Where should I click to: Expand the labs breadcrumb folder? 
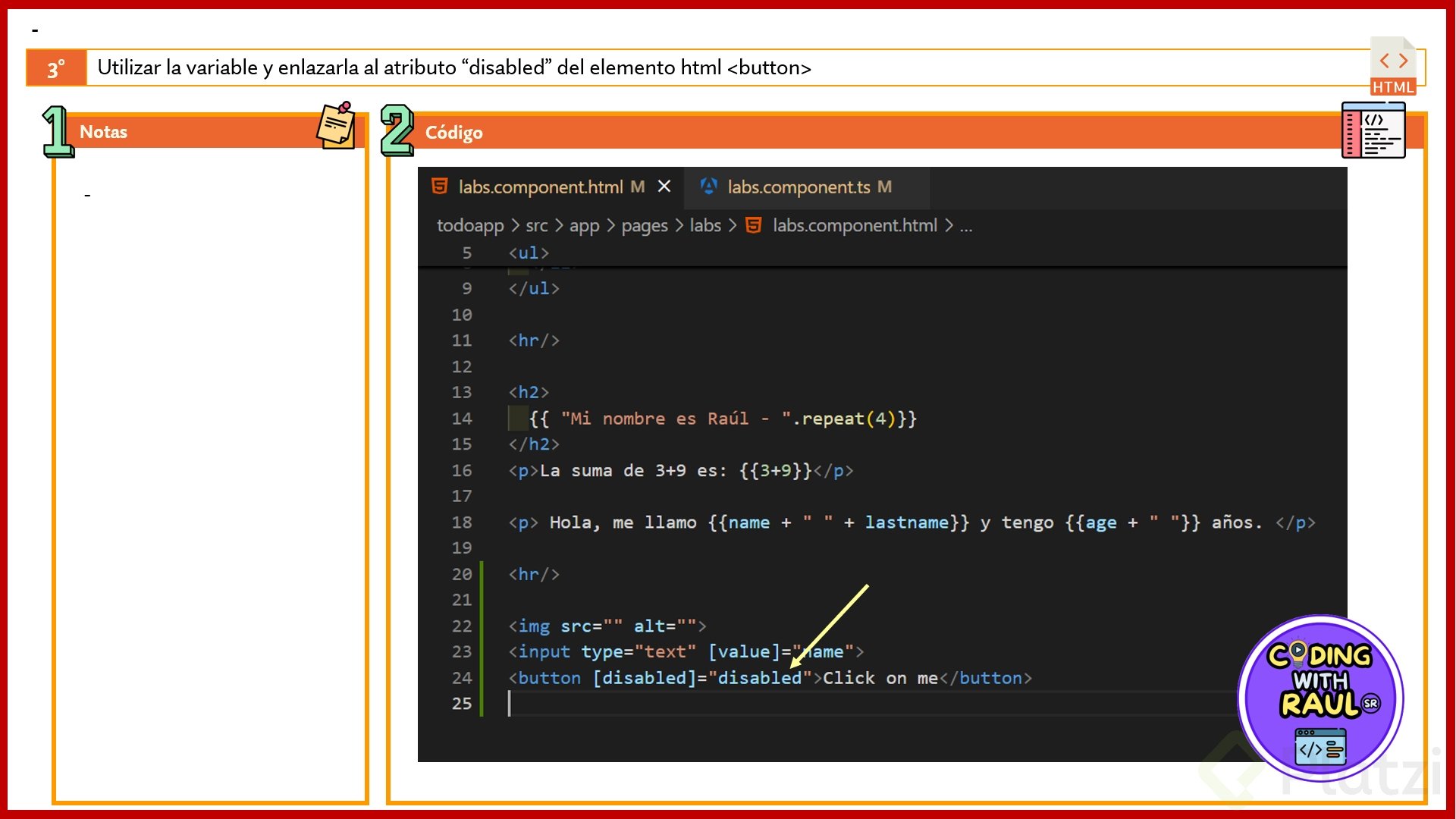pos(704,225)
